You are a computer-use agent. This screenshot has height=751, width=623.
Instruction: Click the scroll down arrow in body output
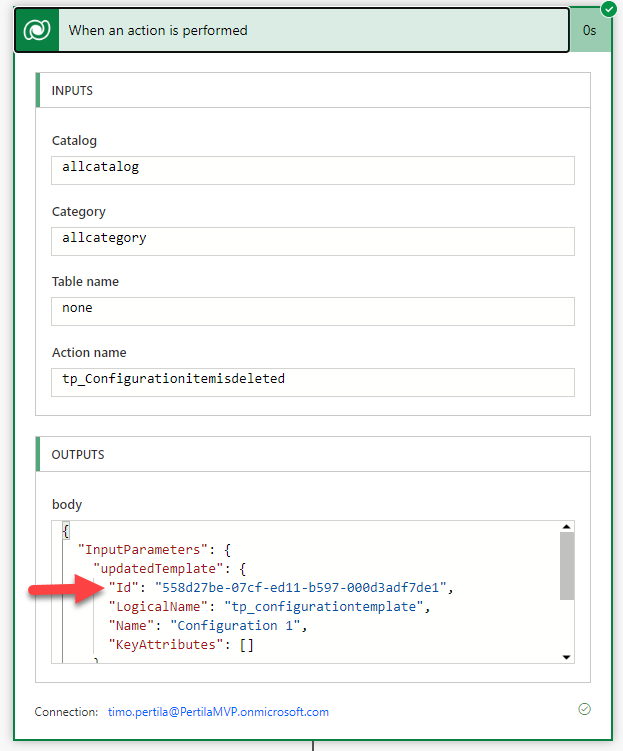point(567,656)
